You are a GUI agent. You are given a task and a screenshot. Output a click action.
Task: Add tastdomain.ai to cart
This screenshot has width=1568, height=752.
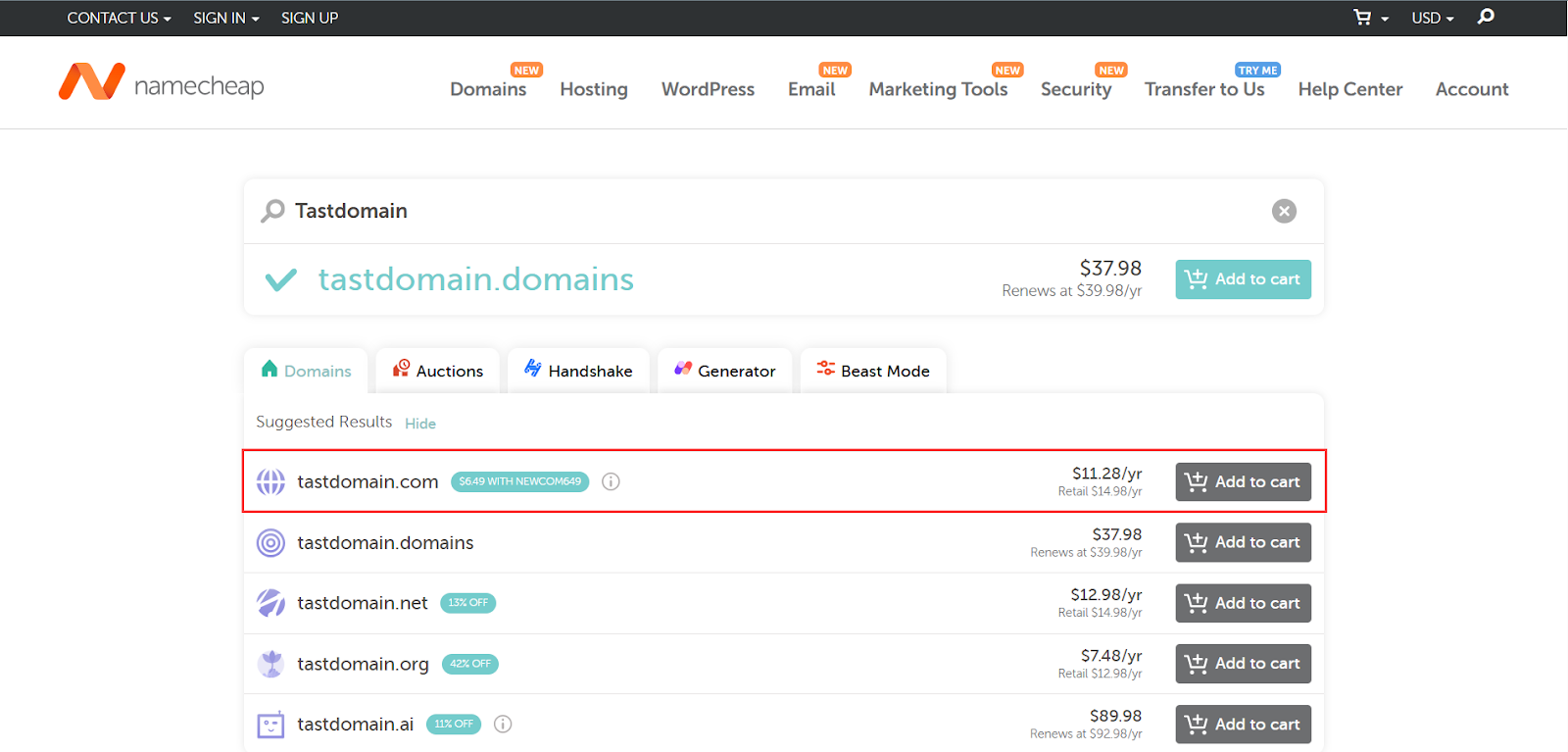(x=1243, y=725)
